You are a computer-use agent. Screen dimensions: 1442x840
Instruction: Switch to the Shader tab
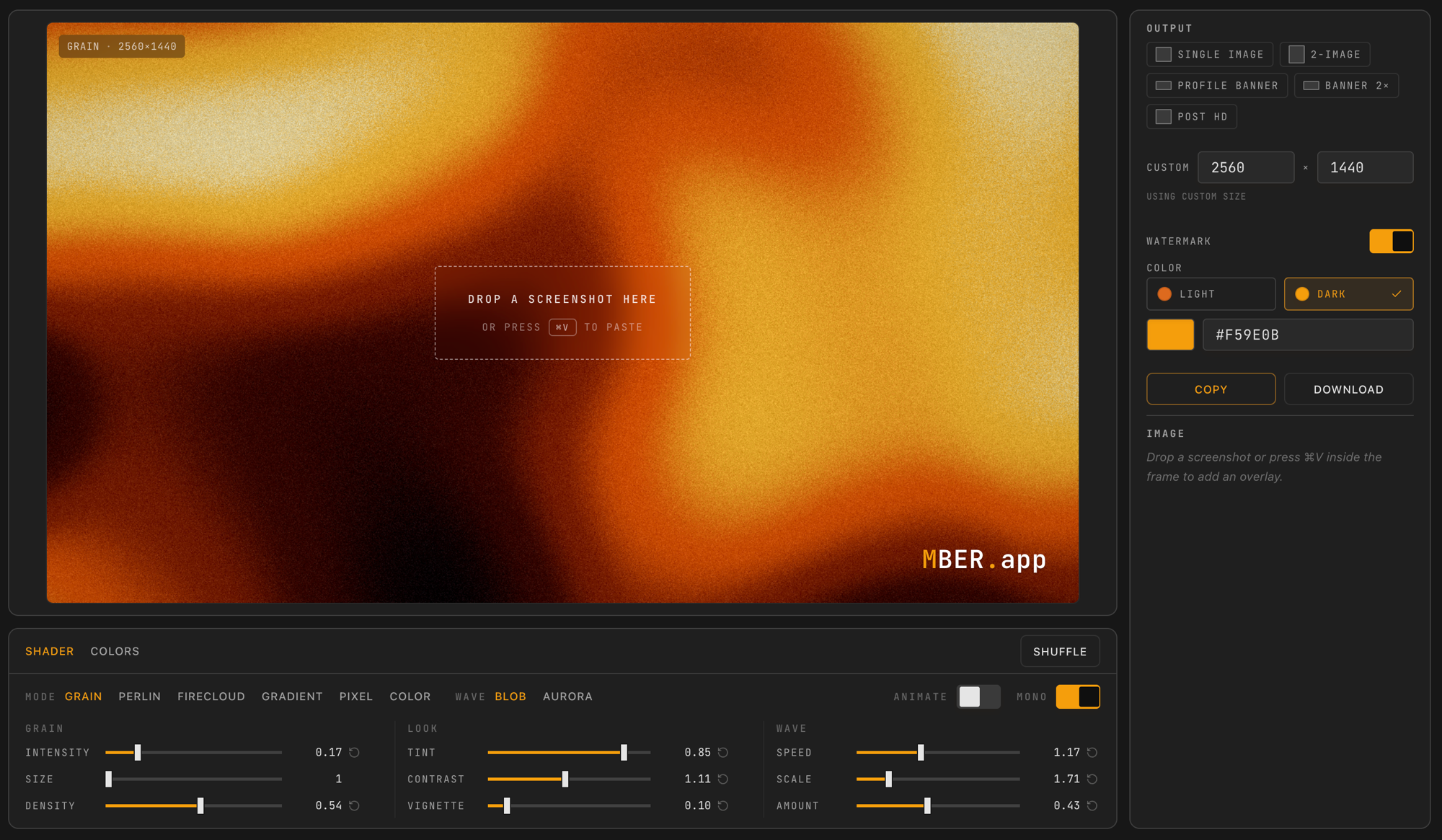point(49,651)
